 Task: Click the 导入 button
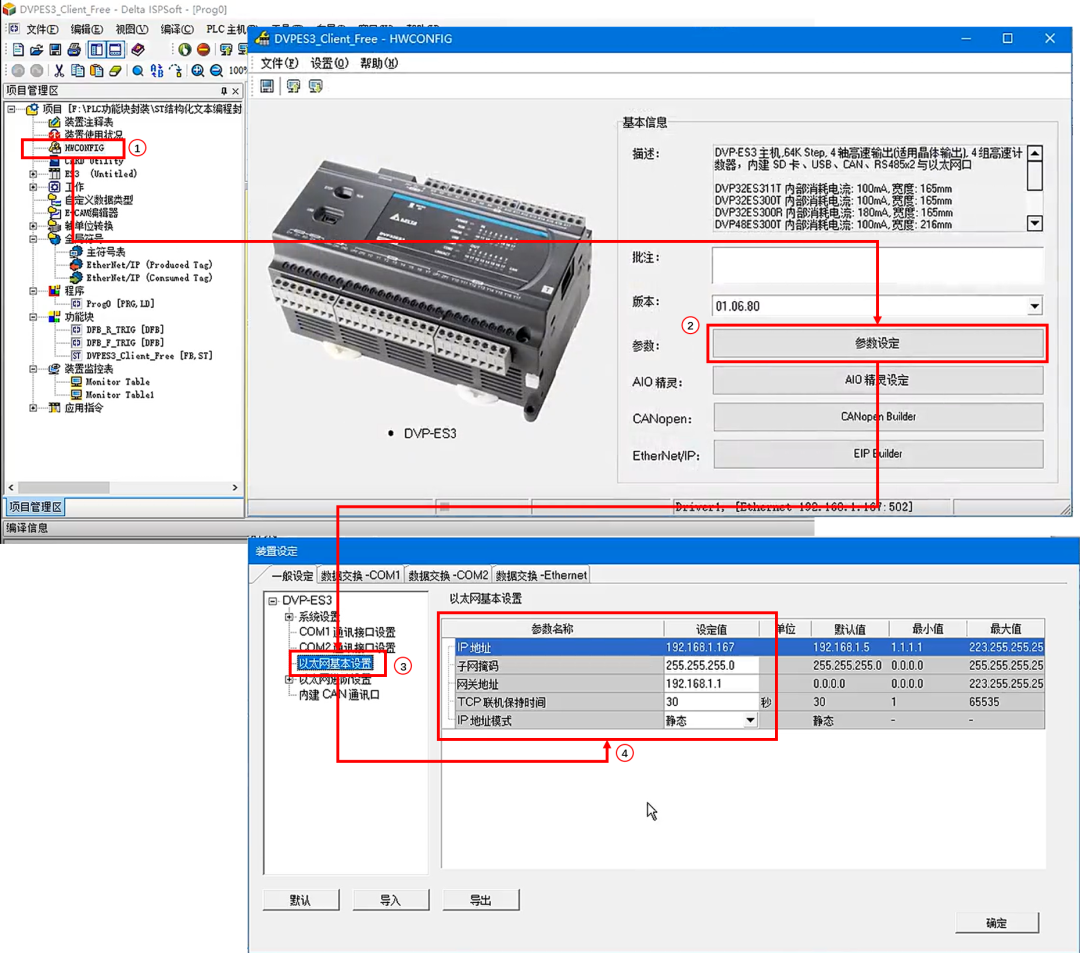pyautogui.click(x=391, y=900)
